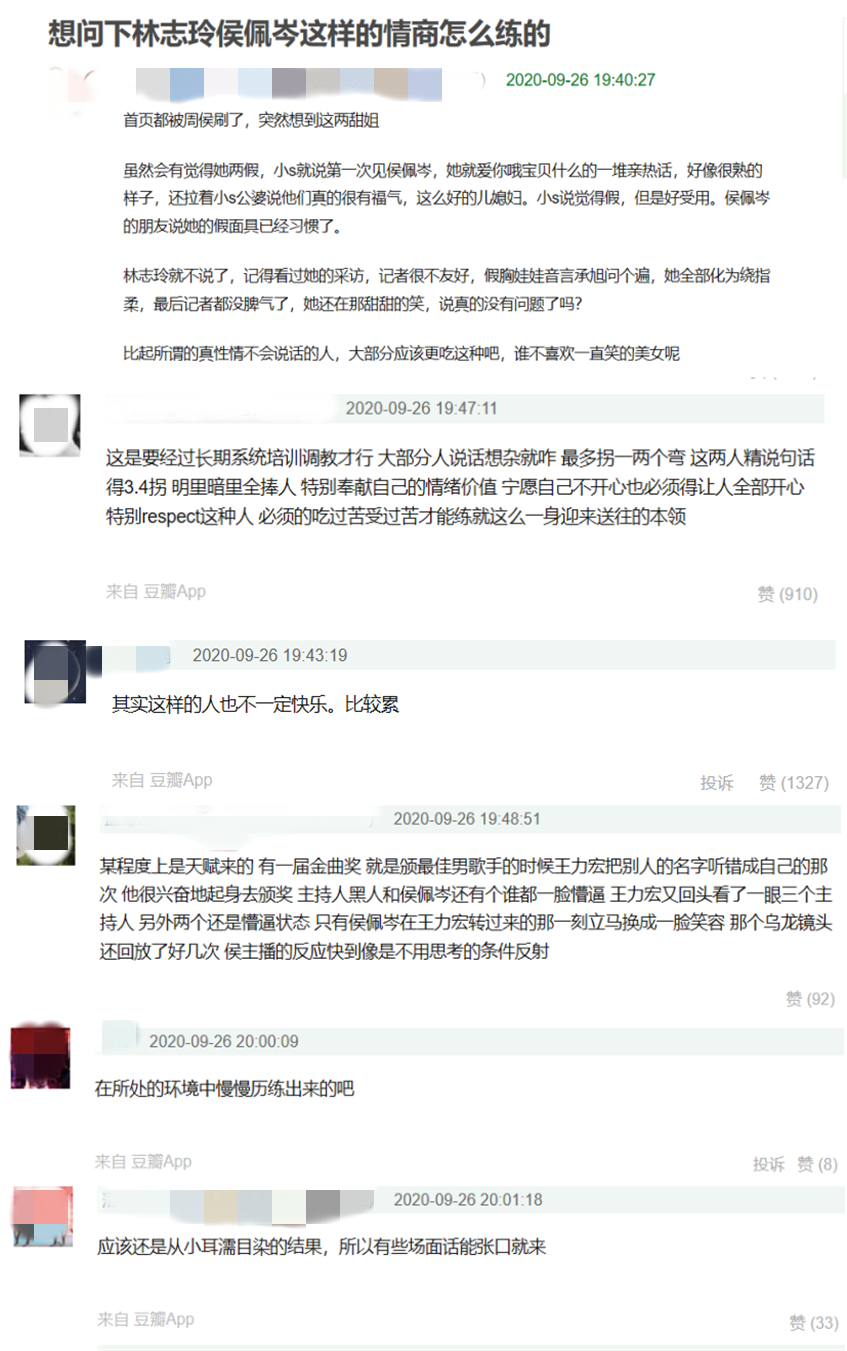Open the post timestamp 2020-09-26 19:40:27

581,79
